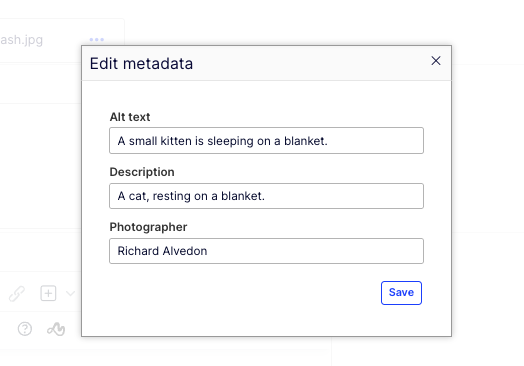This screenshot has height=366, width=524.
Task: Save the metadata changes
Action: point(401,293)
